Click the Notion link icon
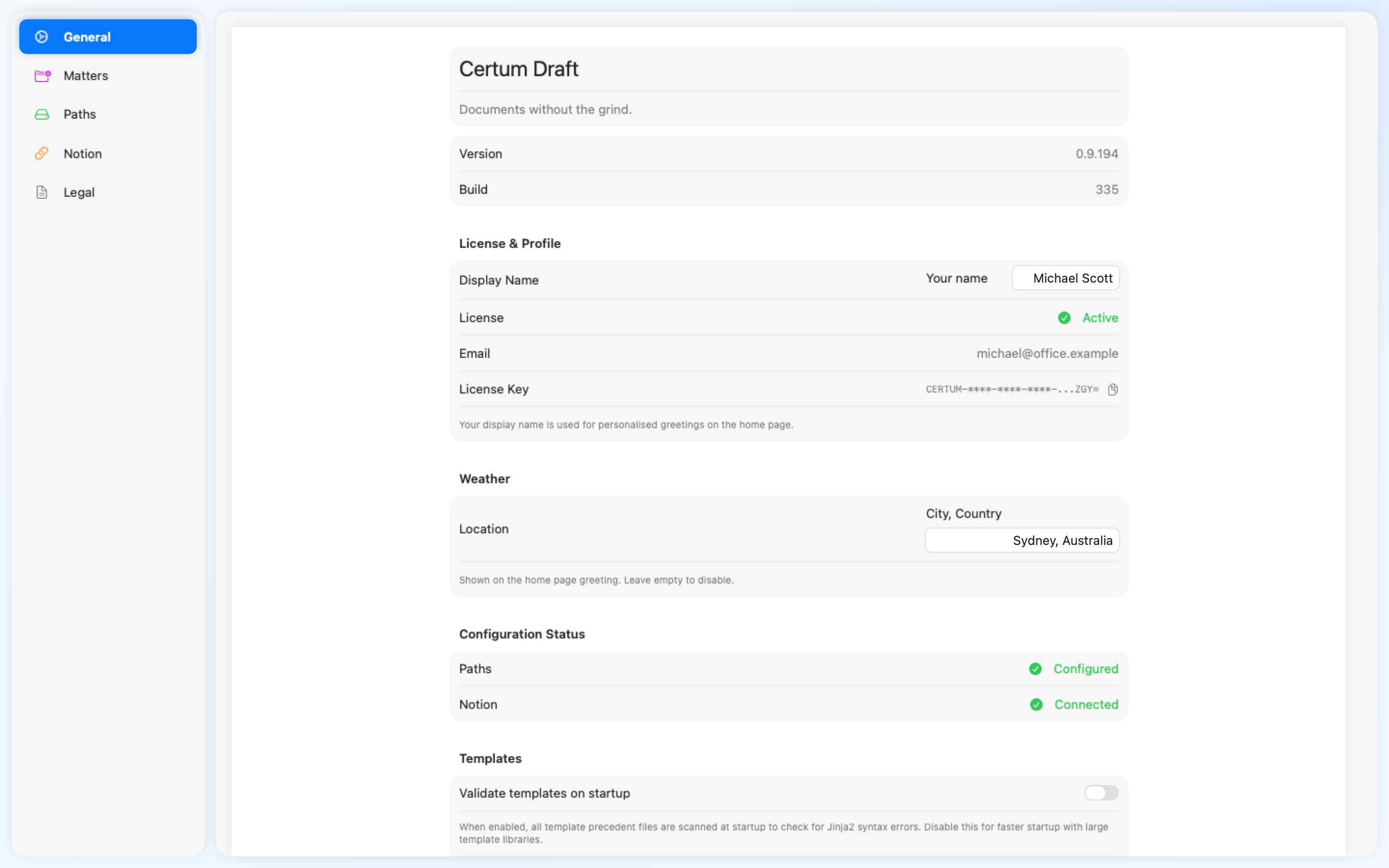 click(x=41, y=153)
